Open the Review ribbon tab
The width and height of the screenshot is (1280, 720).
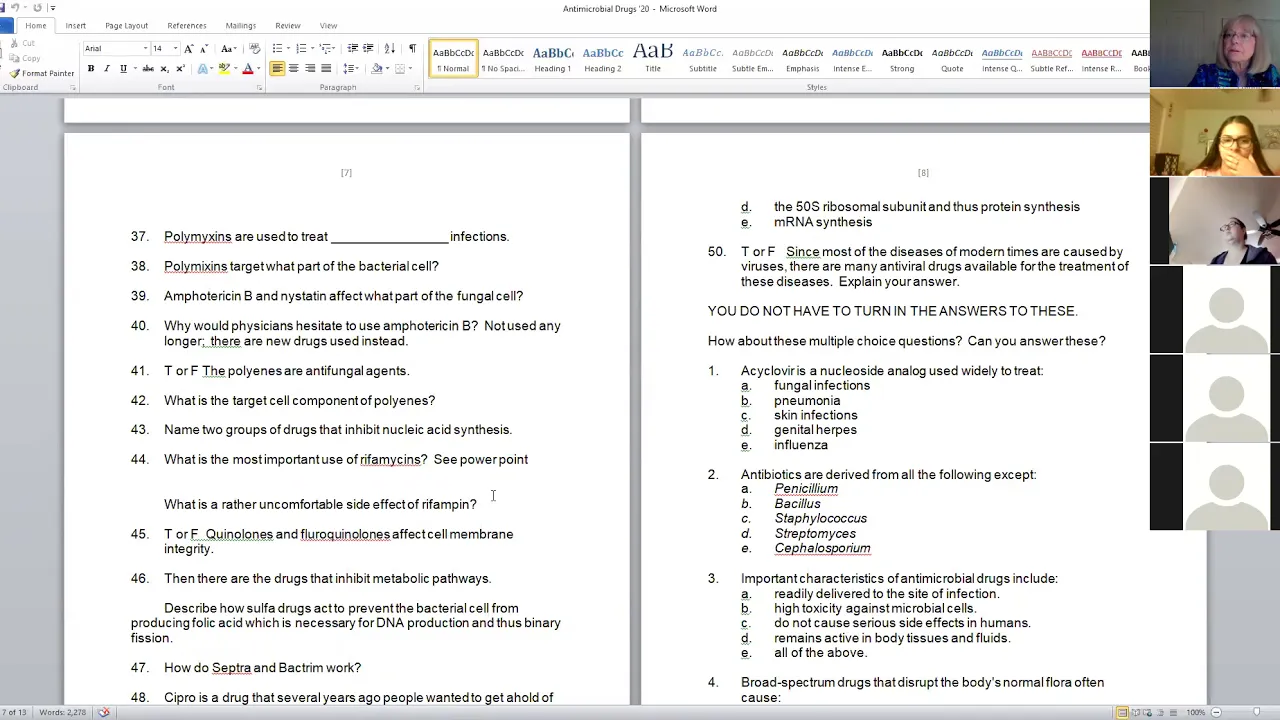[x=287, y=25]
